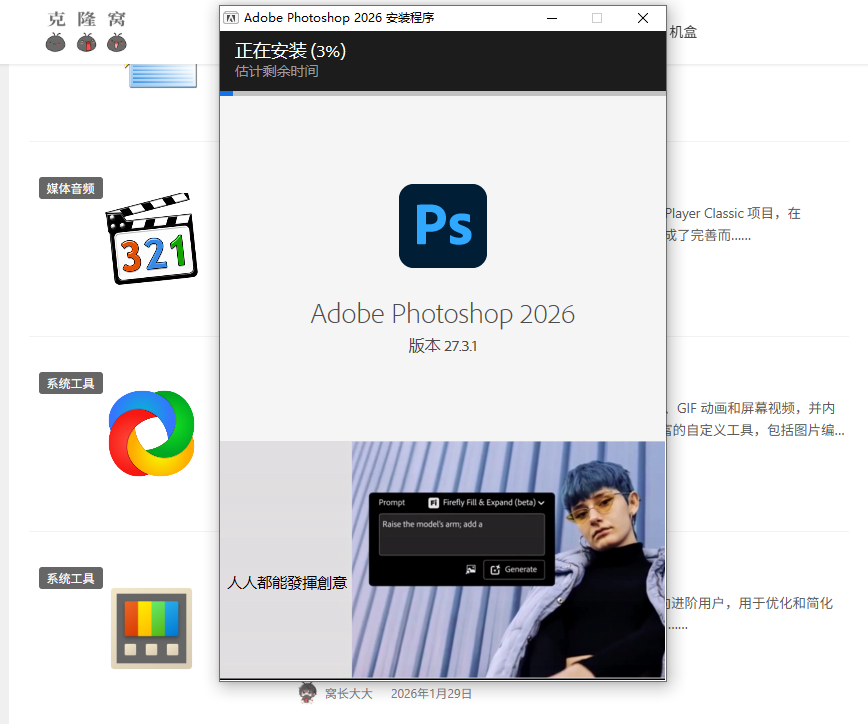Click the installer window's Adobe icon in titlebar
The height and width of the screenshot is (724, 868).
coord(231,17)
